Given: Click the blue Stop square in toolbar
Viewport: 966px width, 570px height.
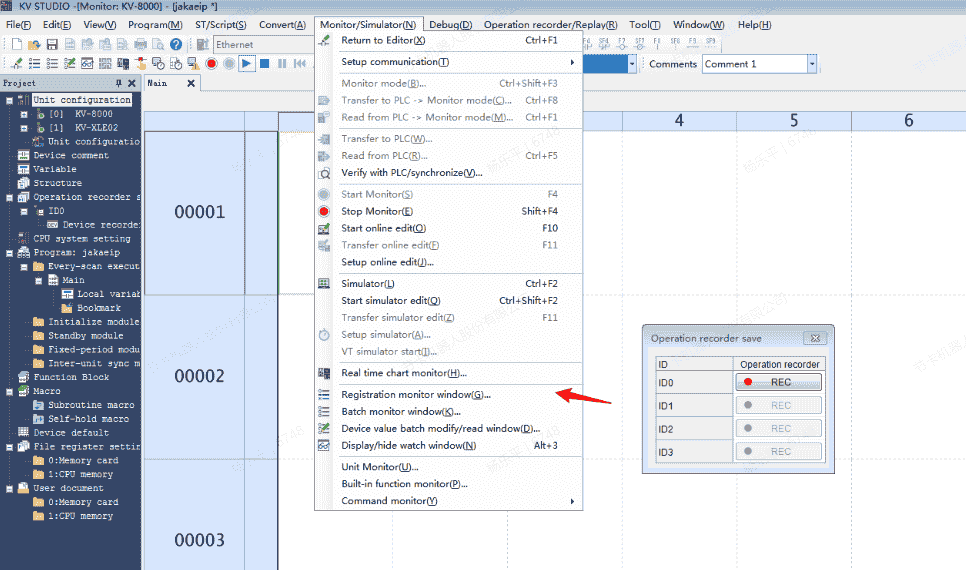Looking at the screenshot, I should (x=265, y=64).
